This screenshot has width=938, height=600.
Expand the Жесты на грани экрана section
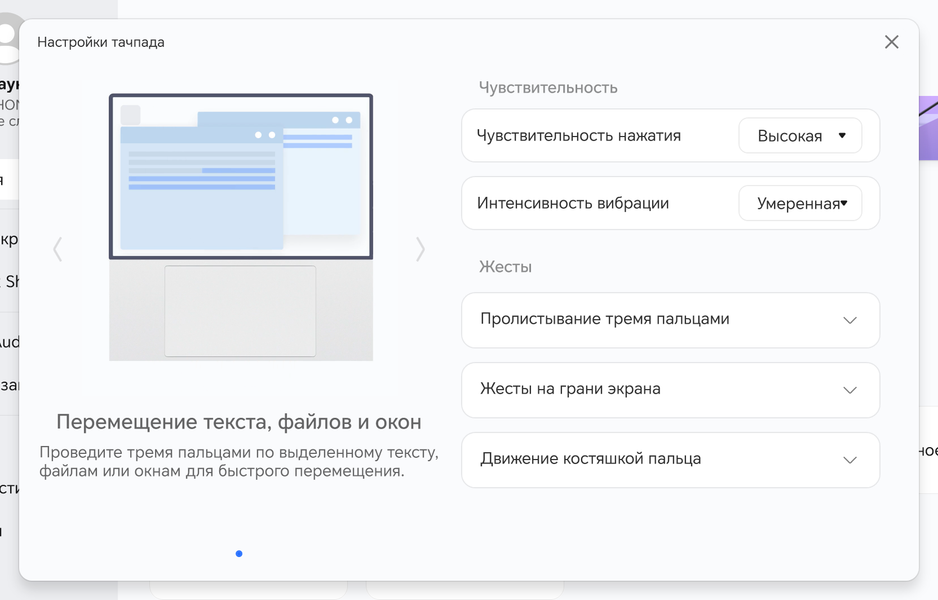pos(670,390)
